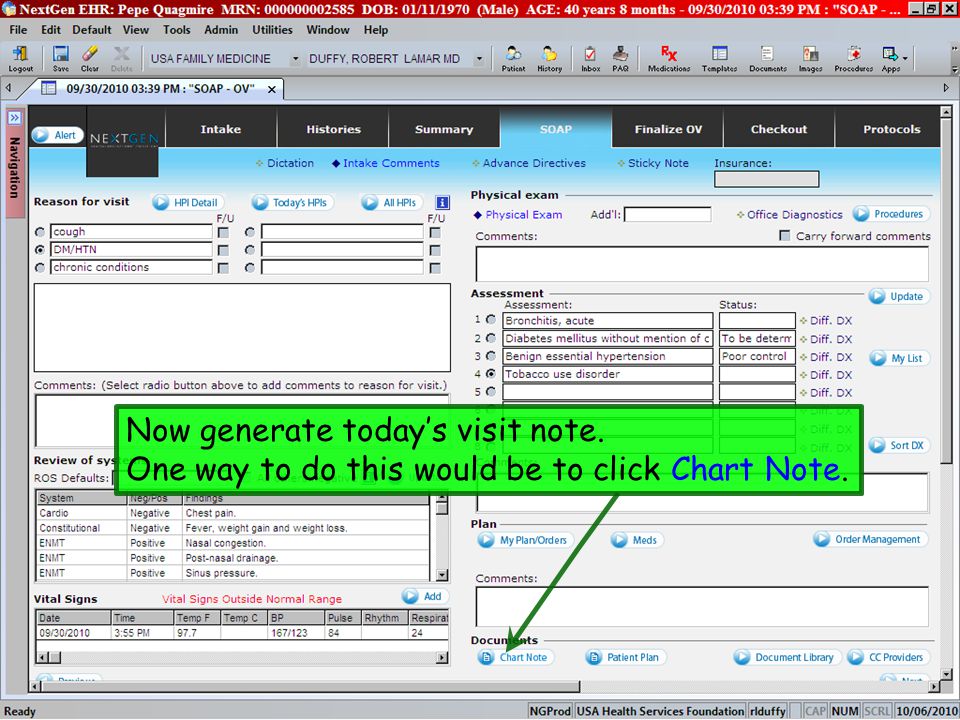
Task: Check F/U box for chronic conditions
Action: 223,268
